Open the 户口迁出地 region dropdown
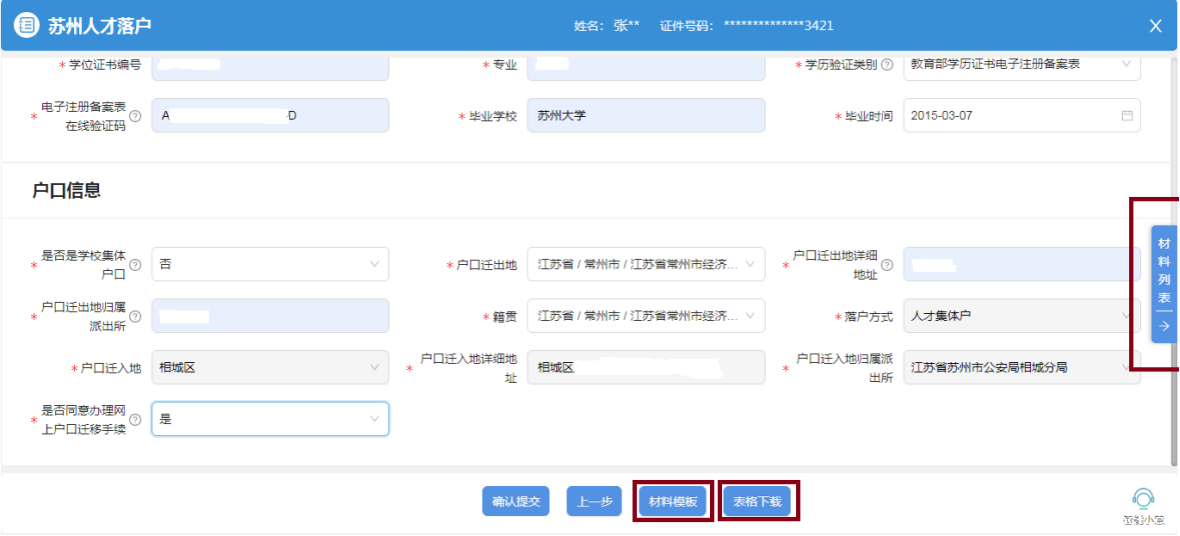This screenshot has width=1180, height=536. tap(645, 265)
